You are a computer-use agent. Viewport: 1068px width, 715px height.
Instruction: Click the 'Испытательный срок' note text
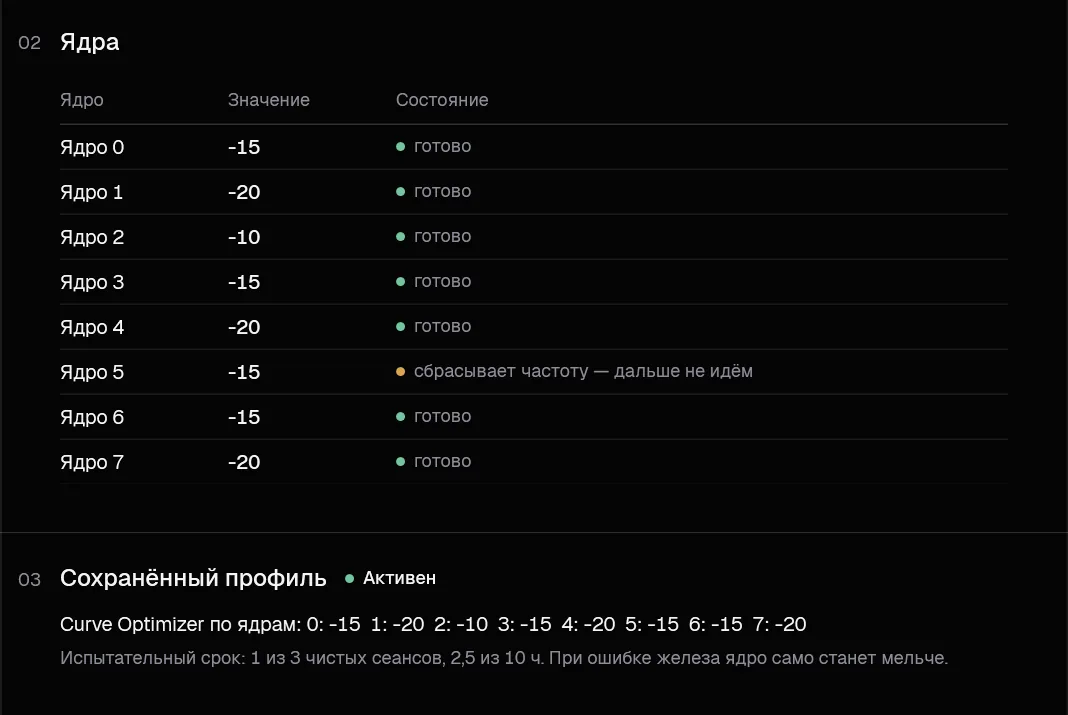(504, 658)
